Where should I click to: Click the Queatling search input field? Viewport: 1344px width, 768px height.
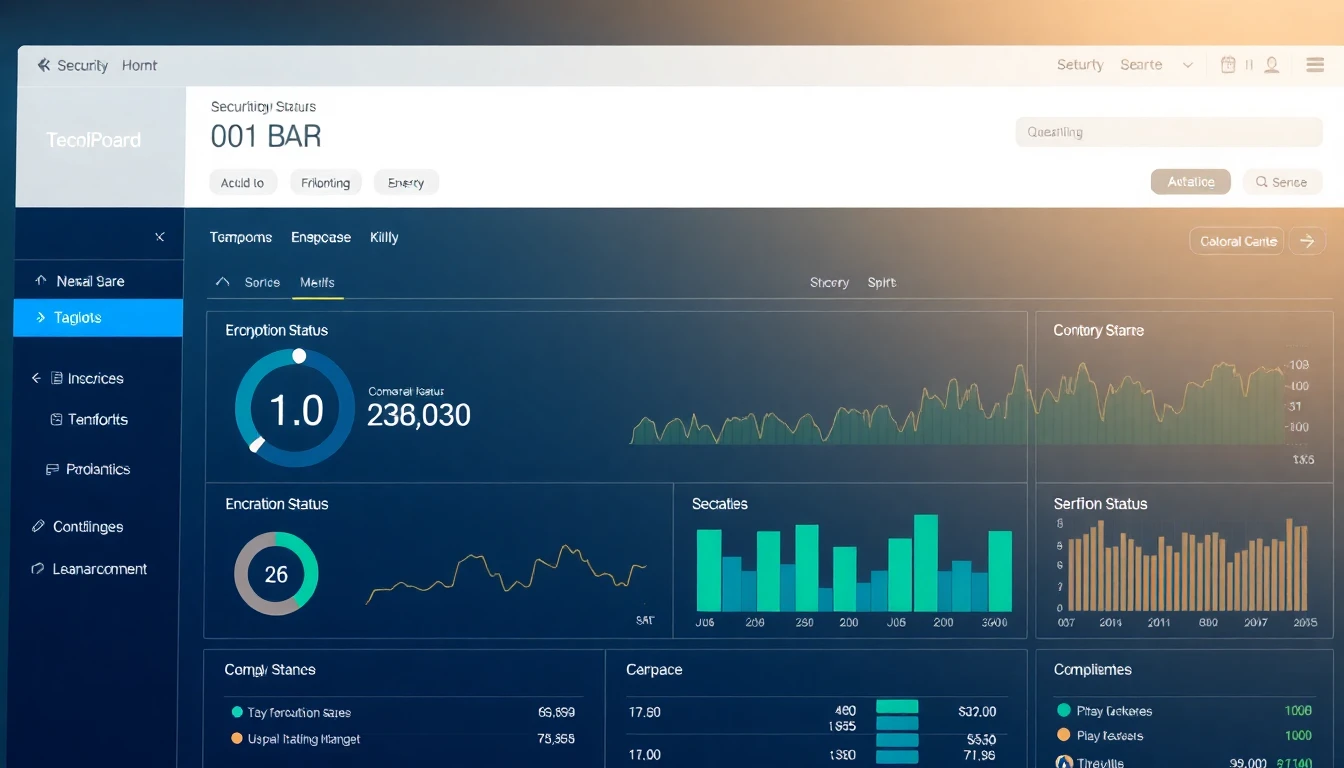pyautogui.click(x=1168, y=131)
